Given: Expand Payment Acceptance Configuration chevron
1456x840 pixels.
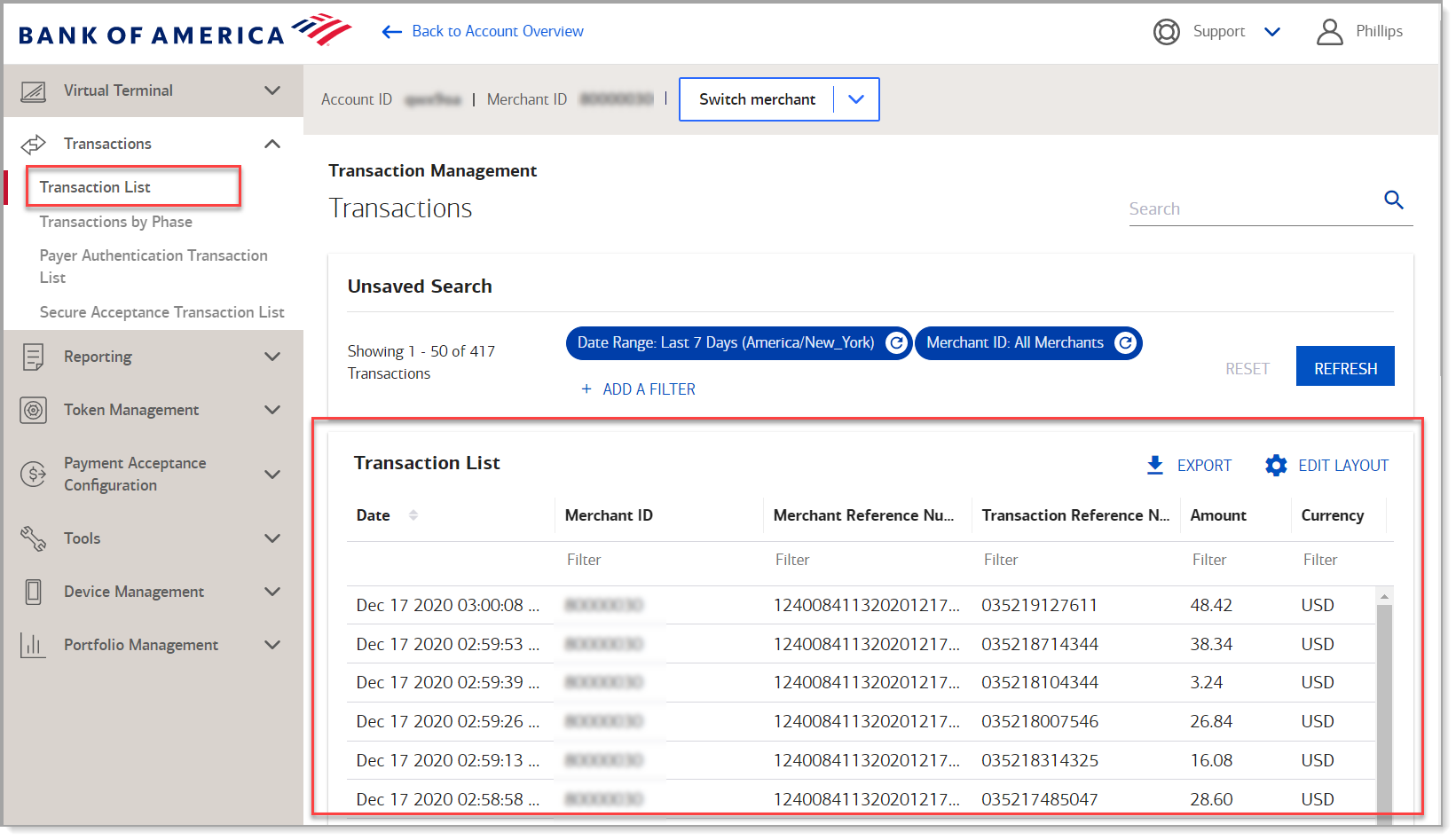Looking at the screenshot, I should click(x=272, y=475).
